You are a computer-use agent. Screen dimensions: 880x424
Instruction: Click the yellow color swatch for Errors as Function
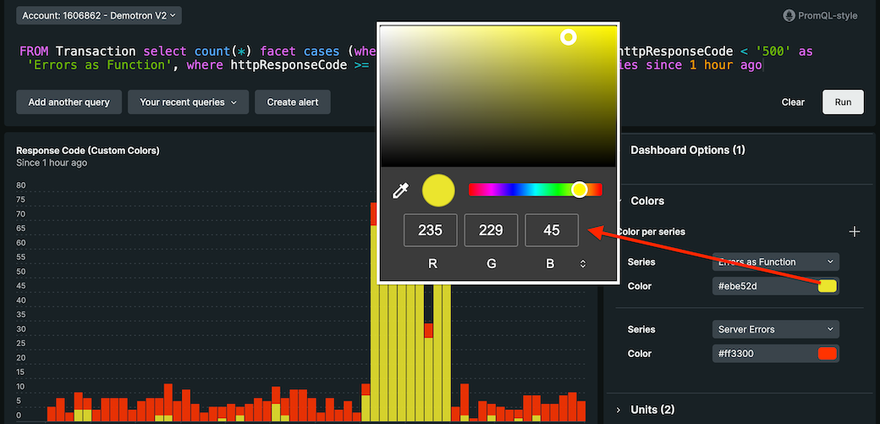click(827, 287)
